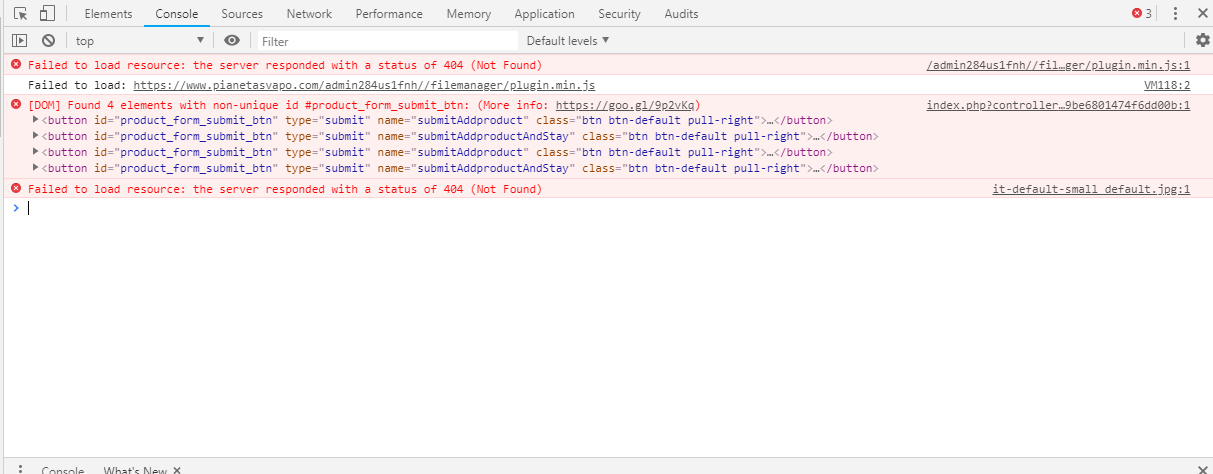Screen dimensions: 1213x474
Task: Open the it-default-small_default.jpg:1 source link
Action: tap(1091, 189)
